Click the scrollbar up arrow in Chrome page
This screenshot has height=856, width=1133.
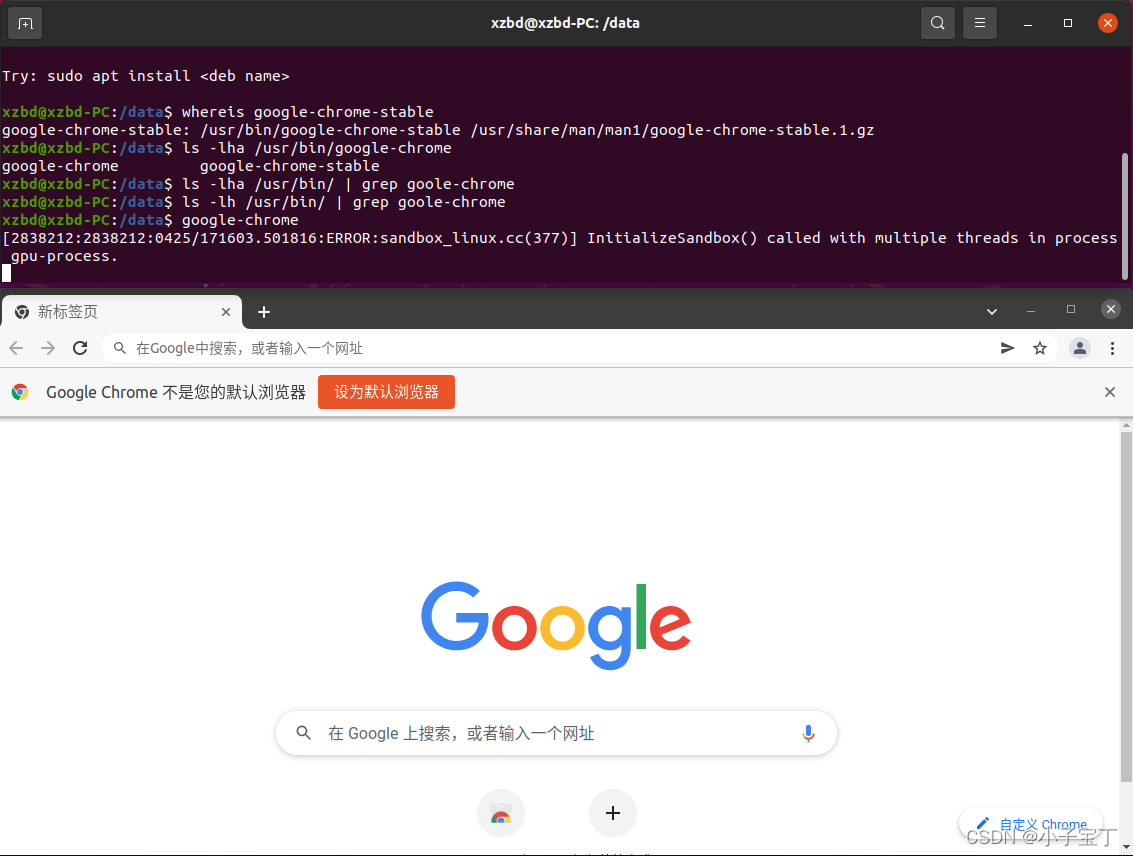point(1126,425)
